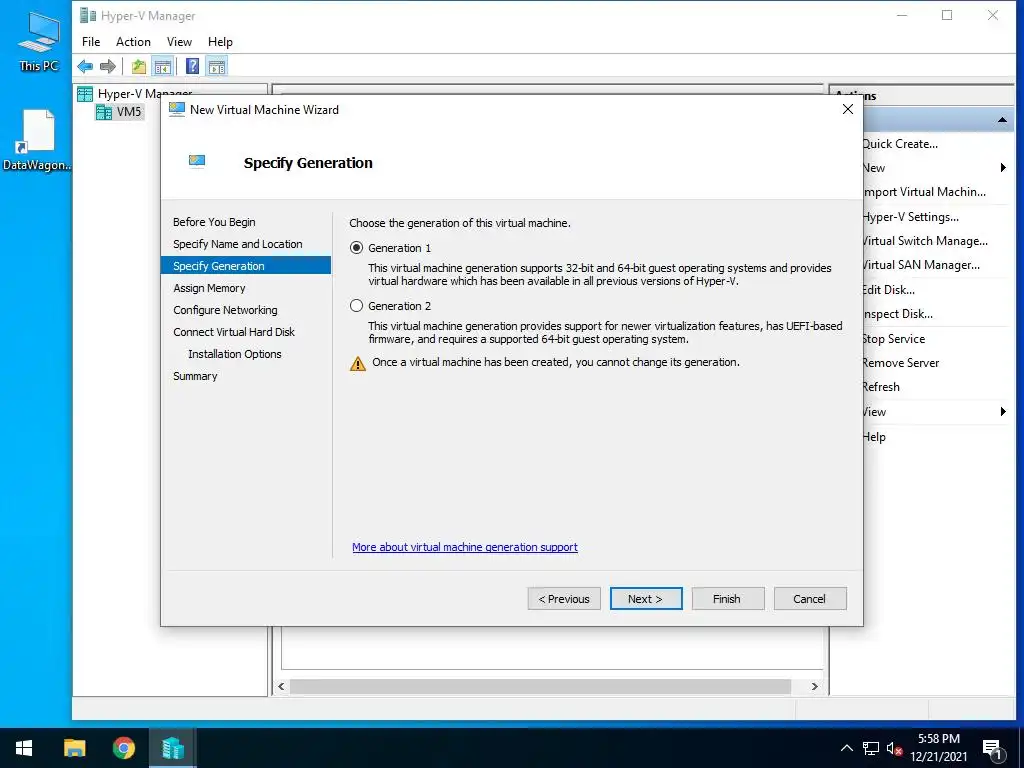Open the DataWagon desktop shortcut

point(37,140)
